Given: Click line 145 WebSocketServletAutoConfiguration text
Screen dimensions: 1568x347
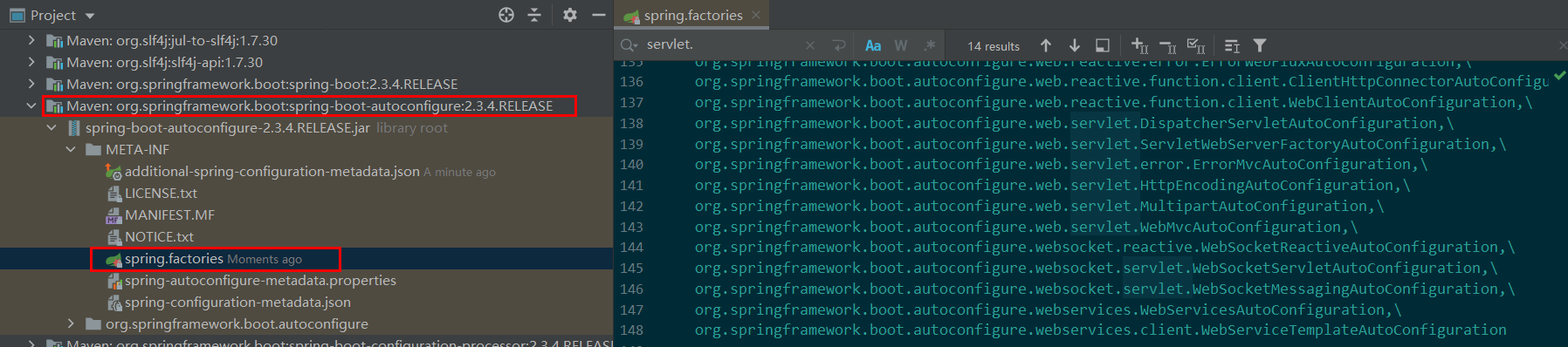Looking at the screenshot, I should pos(1336,268).
